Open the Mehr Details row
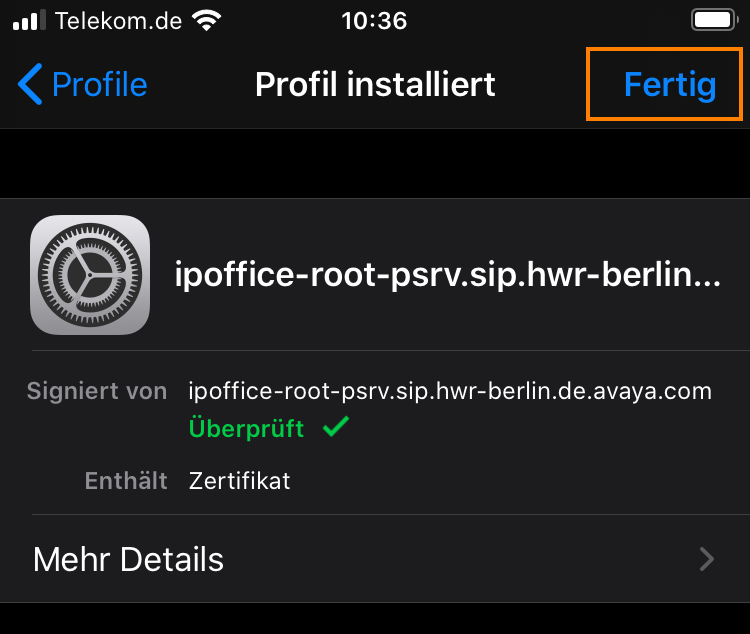This screenshot has width=750, height=634. (x=375, y=559)
